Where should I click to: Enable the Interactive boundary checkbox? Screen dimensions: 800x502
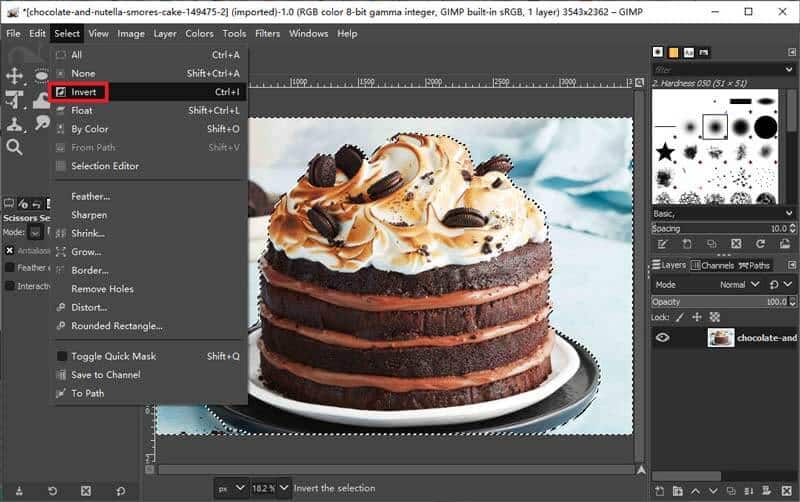tap(9, 286)
